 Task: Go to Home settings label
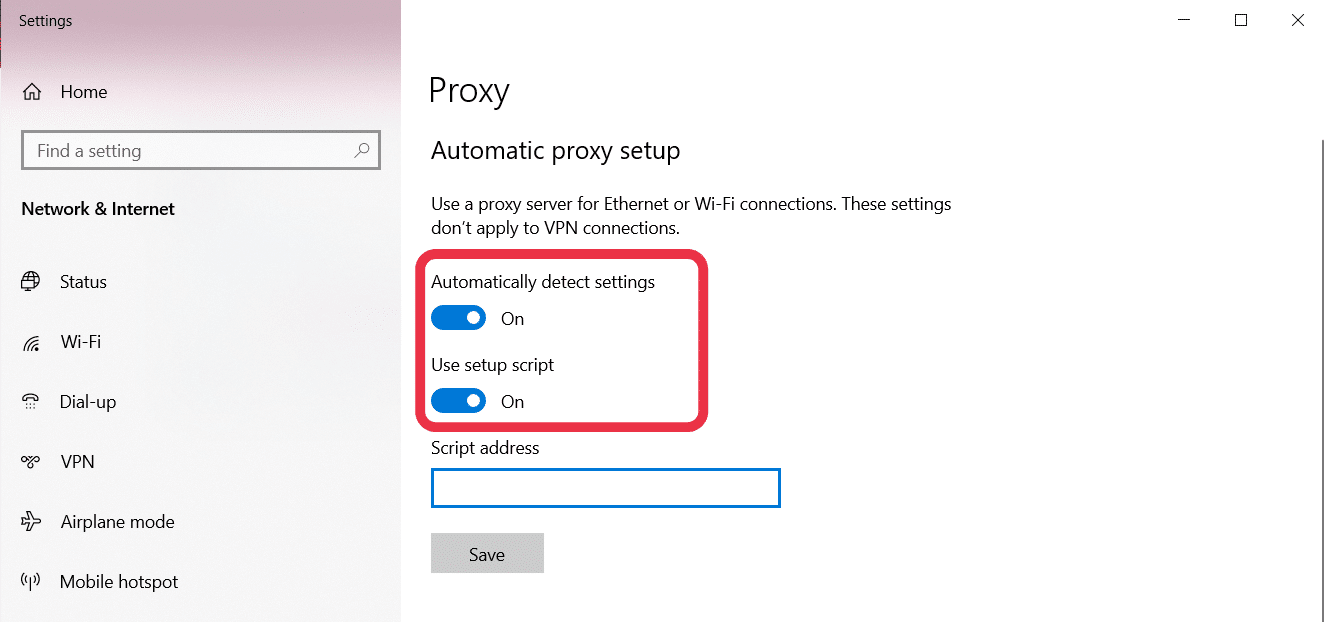(84, 92)
